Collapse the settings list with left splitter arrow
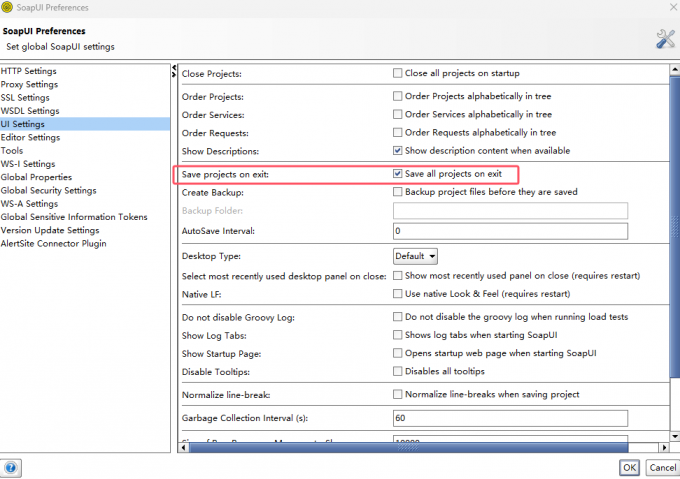 [174, 68]
